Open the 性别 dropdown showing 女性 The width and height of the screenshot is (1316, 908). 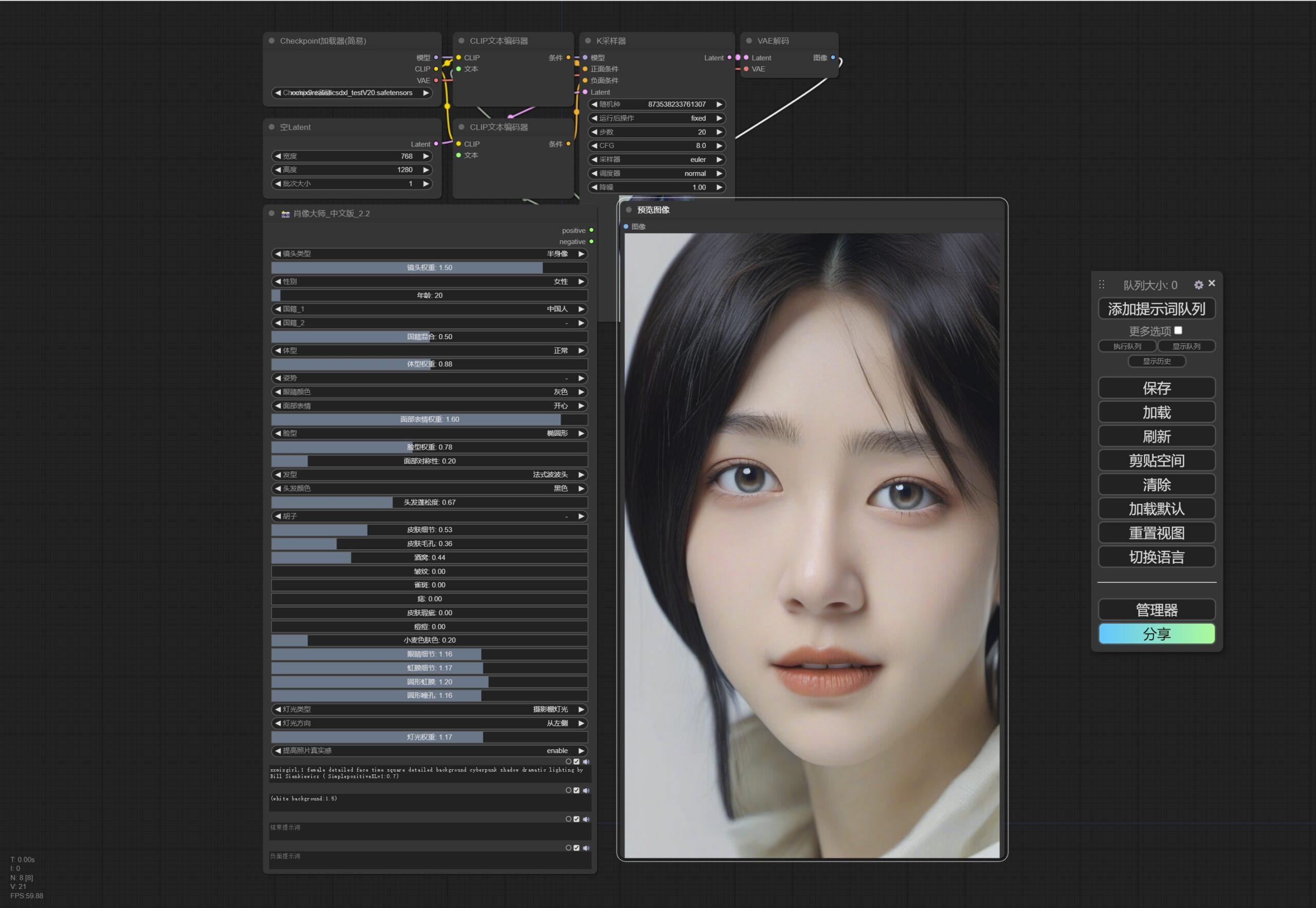[429, 281]
